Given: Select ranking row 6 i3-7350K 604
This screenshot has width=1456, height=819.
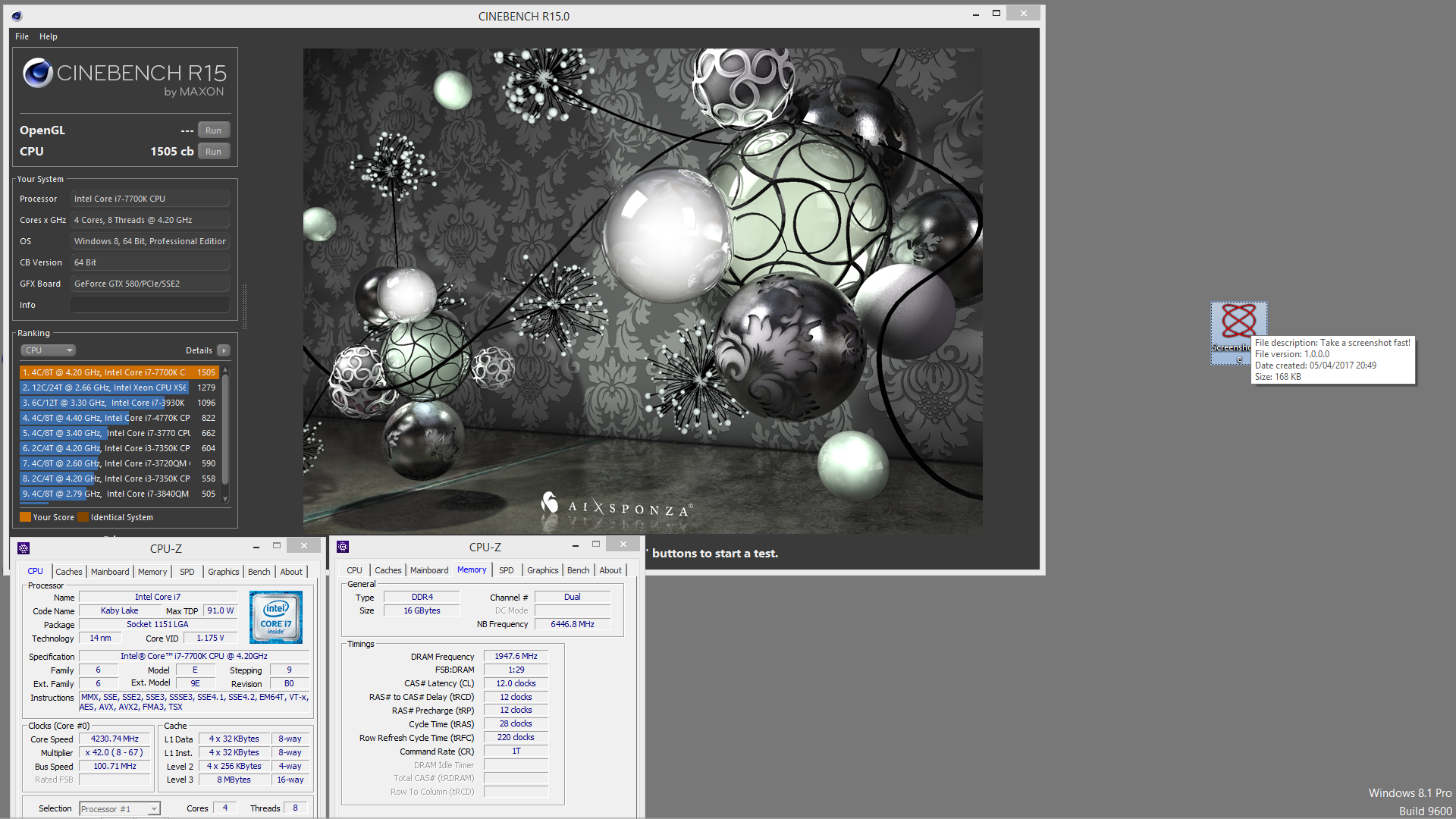Looking at the screenshot, I should coord(120,448).
